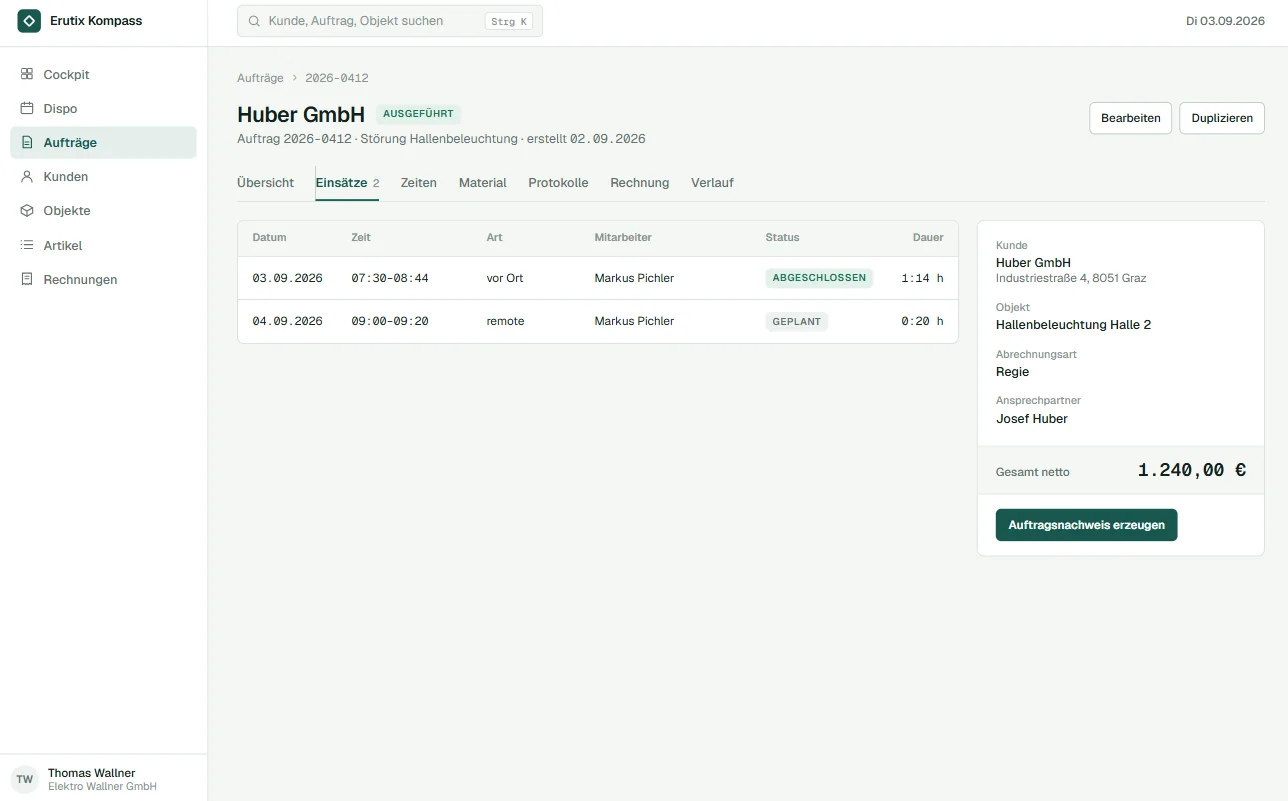Click the Dispo calendar icon

27,108
